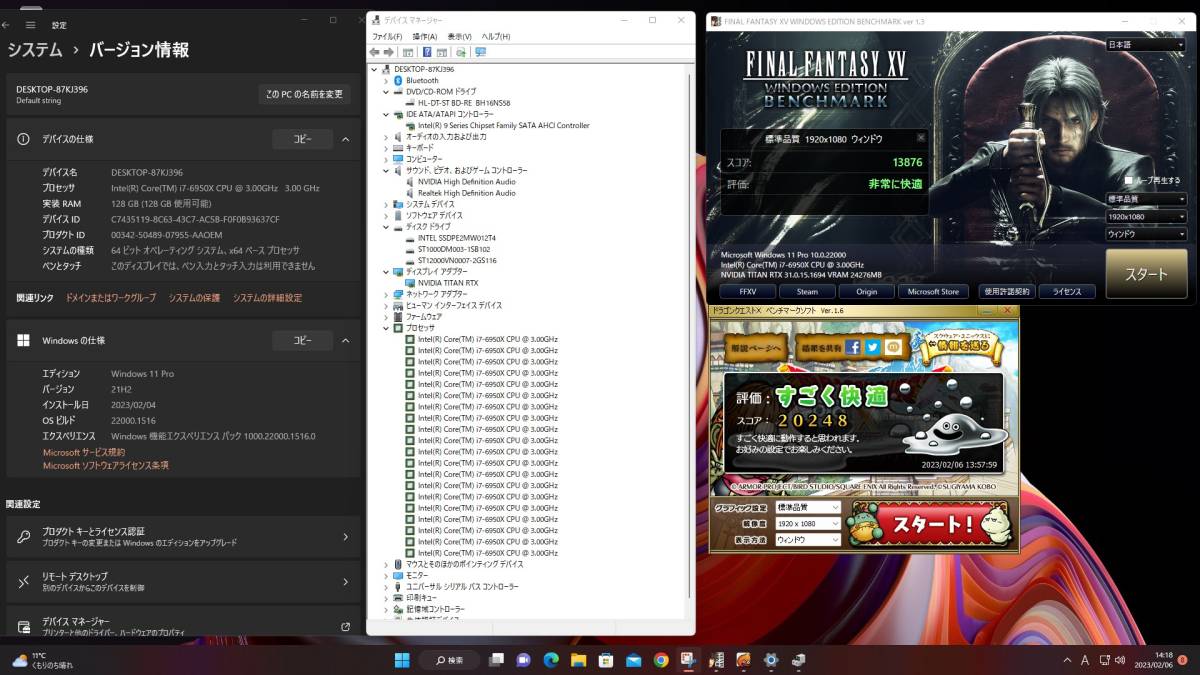Open the 操作(A) menu in Device Manager
Image resolution: width=1200 pixels, height=675 pixels.
(425, 36)
